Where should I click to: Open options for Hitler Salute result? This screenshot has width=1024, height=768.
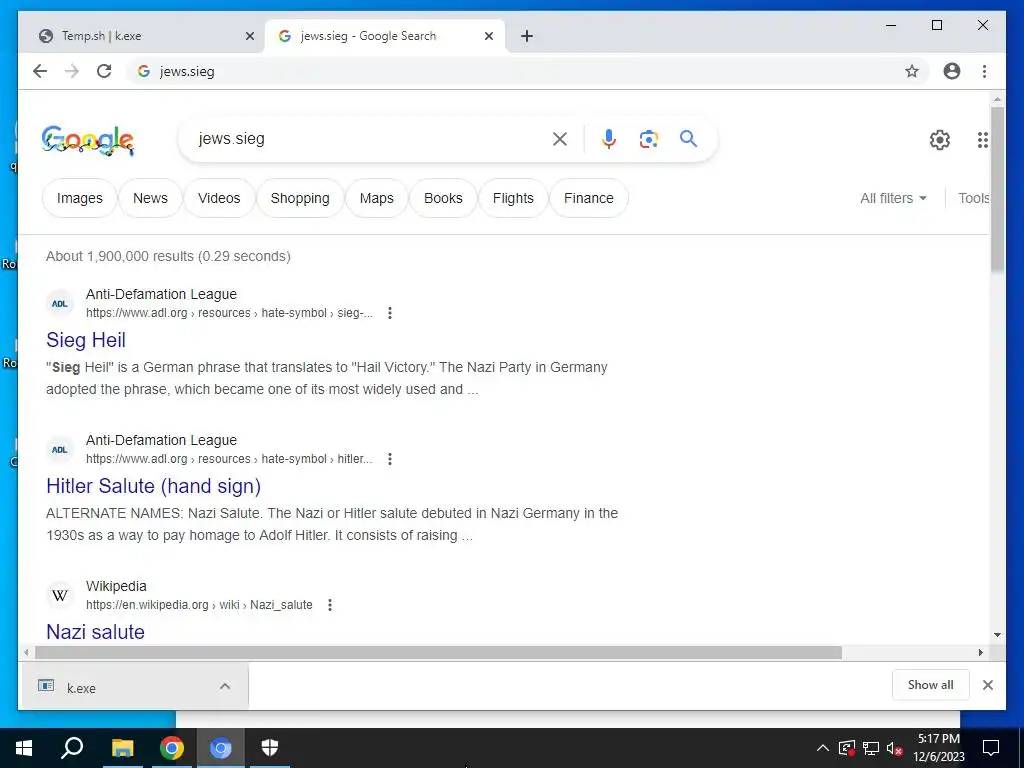(390, 459)
